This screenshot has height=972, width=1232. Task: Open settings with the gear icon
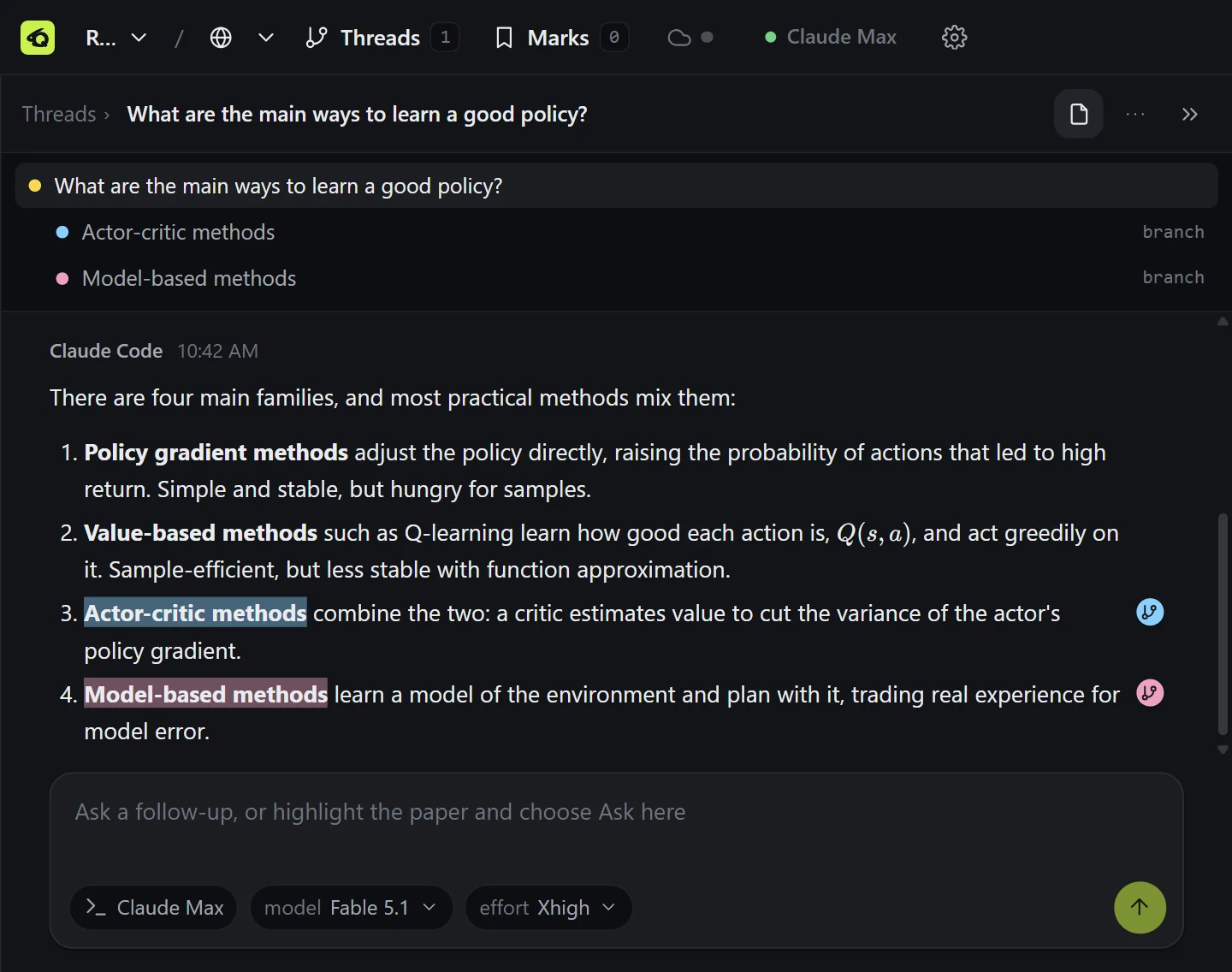click(x=954, y=38)
